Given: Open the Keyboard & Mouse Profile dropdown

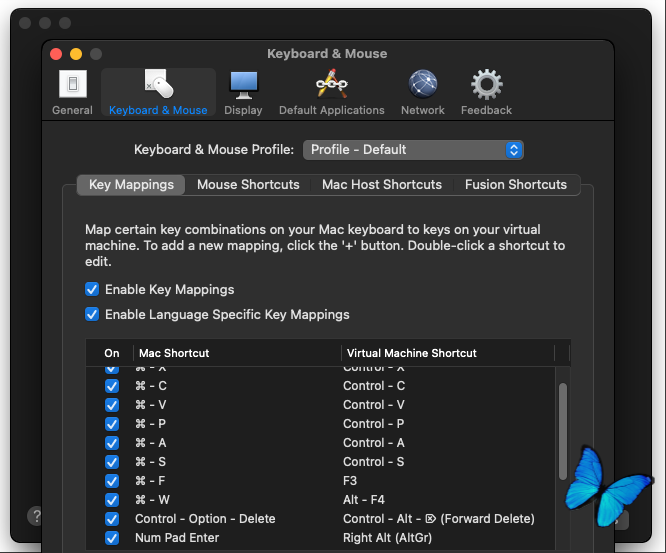Looking at the screenshot, I should pyautogui.click(x=413, y=150).
